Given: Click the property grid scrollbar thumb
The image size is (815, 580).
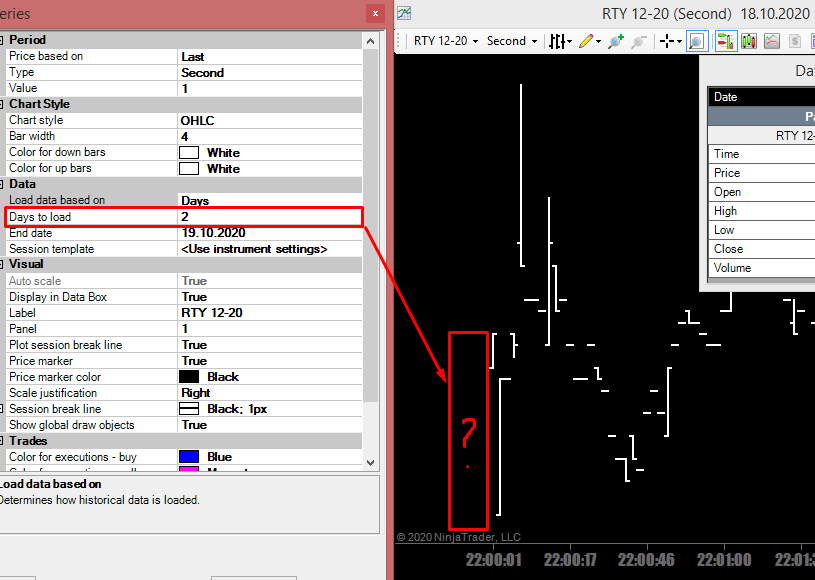Looking at the screenshot, I should (371, 225).
